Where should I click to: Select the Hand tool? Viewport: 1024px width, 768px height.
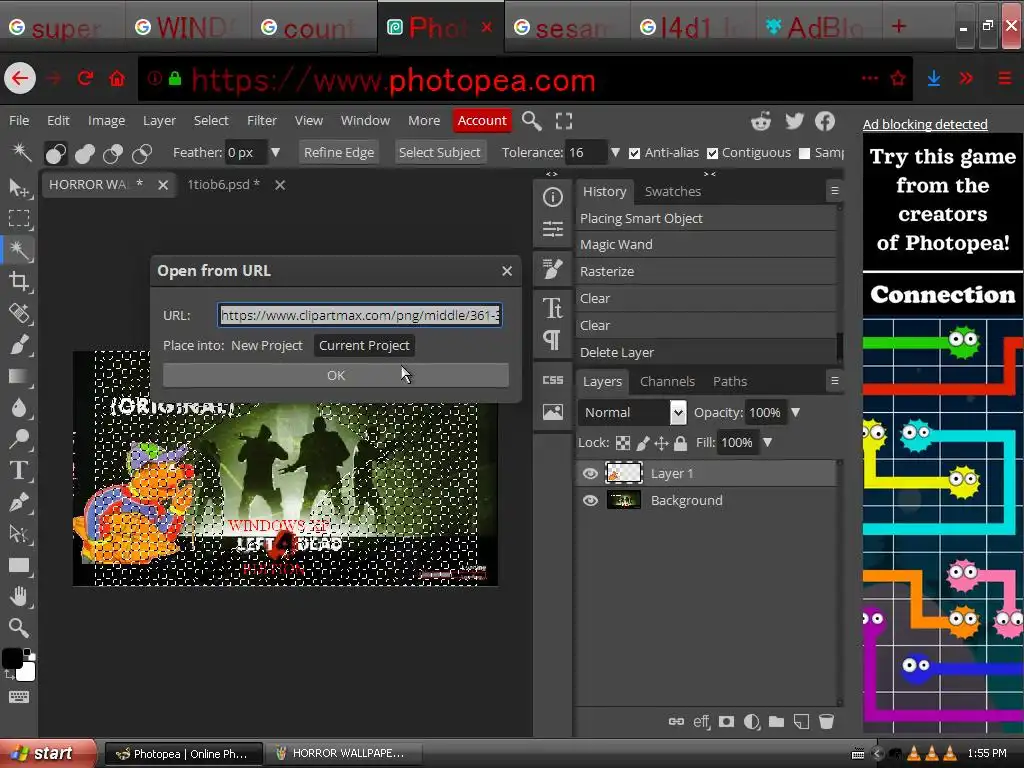(19, 596)
